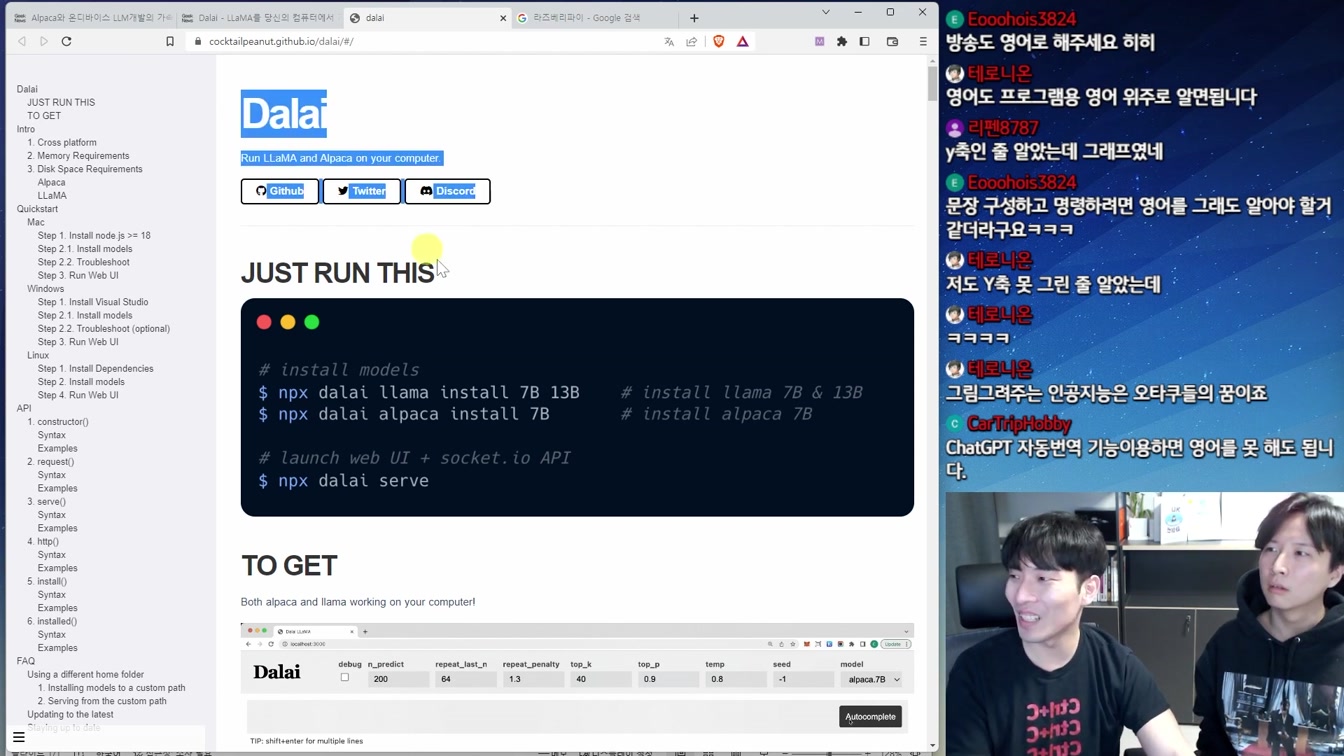Open the alpaca.7B model dropdown
The height and width of the screenshot is (756, 1344).
872,679
